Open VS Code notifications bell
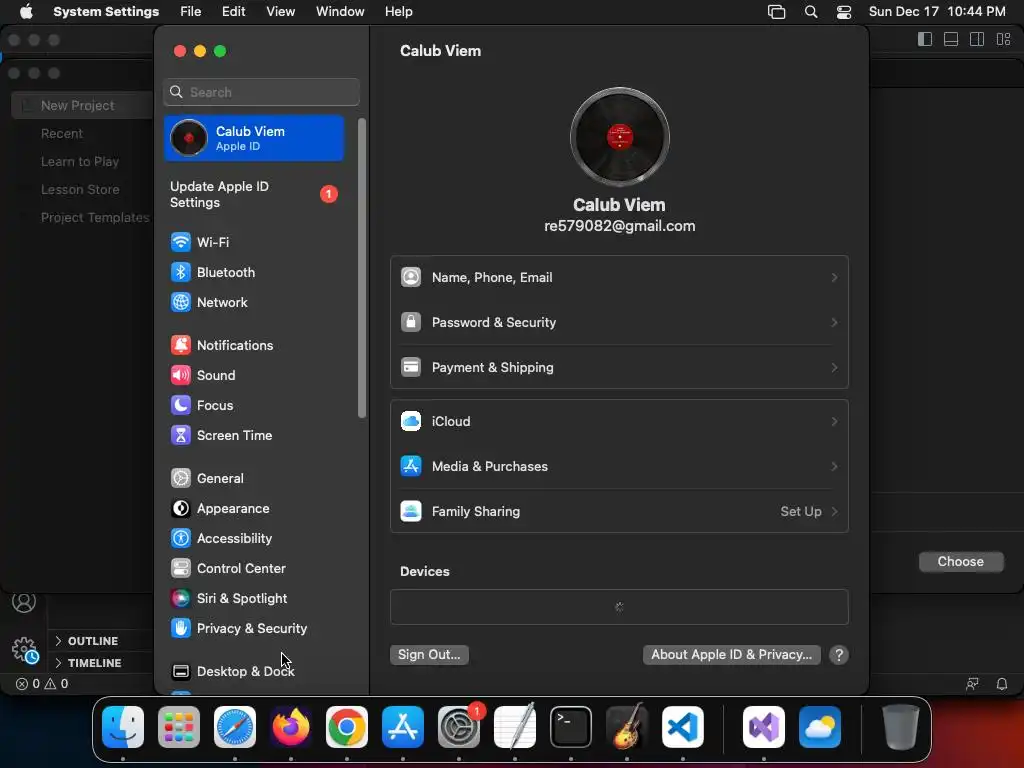This screenshot has width=1024, height=768. [x=1002, y=684]
